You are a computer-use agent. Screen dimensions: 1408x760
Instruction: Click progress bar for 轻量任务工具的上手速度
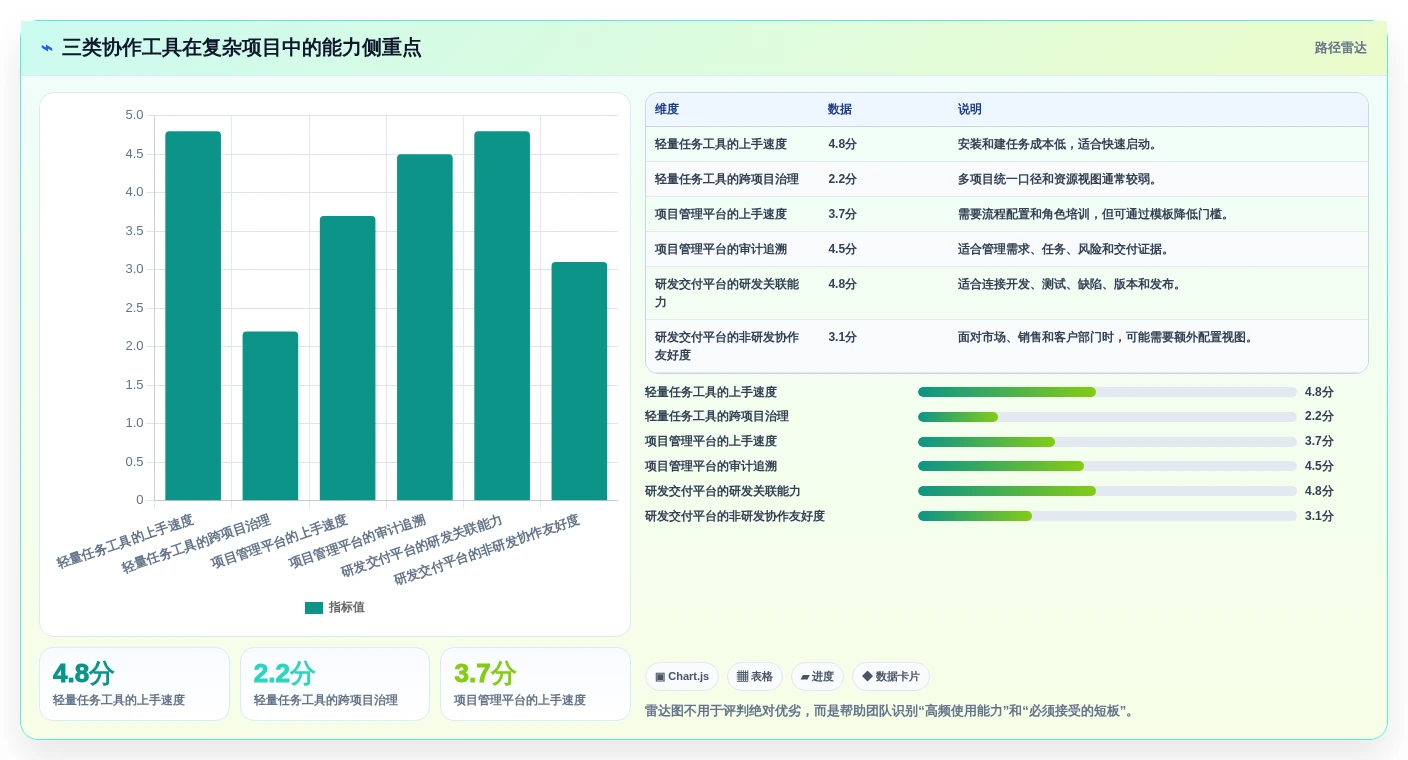[x=1107, y=392]
